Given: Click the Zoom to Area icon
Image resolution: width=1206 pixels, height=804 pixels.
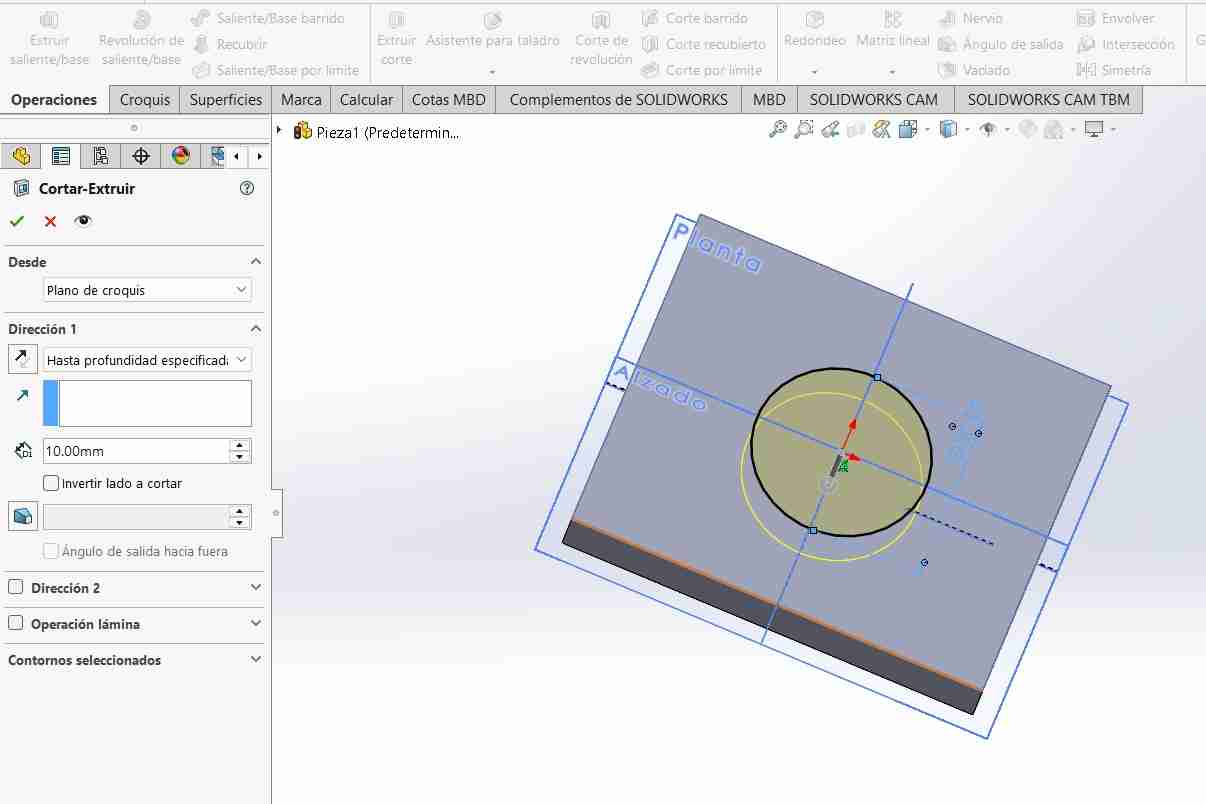Looking at the screenshot, I should pyautogui.click(x=804, y=130).
